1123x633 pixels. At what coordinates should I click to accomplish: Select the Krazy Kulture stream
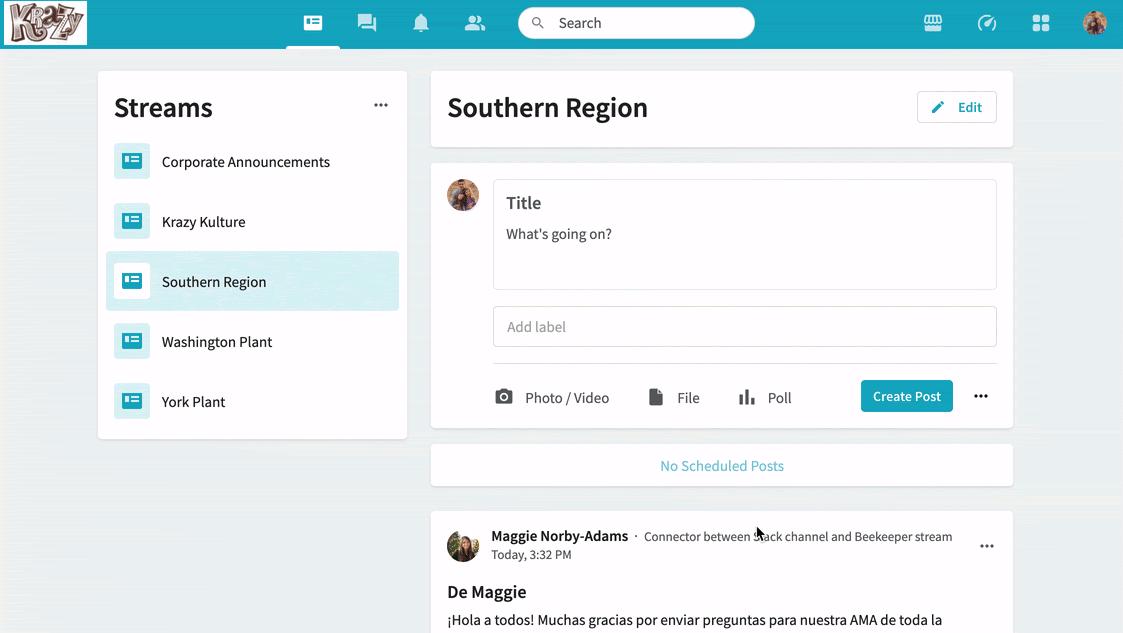203,222
